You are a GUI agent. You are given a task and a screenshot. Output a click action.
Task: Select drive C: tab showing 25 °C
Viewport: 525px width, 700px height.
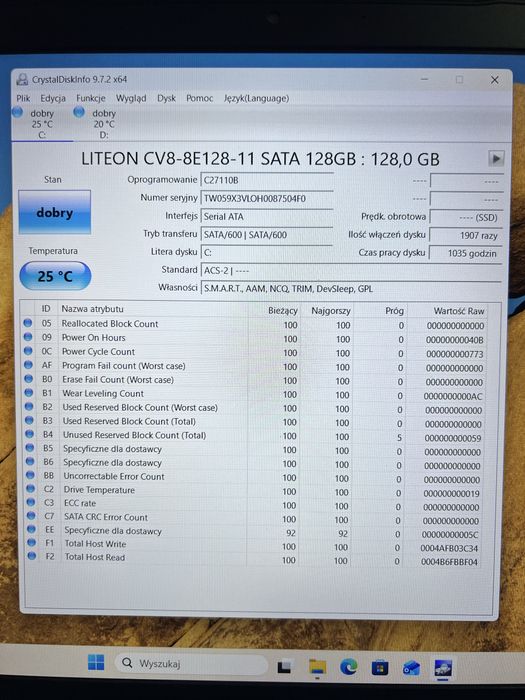click(42, 124)
